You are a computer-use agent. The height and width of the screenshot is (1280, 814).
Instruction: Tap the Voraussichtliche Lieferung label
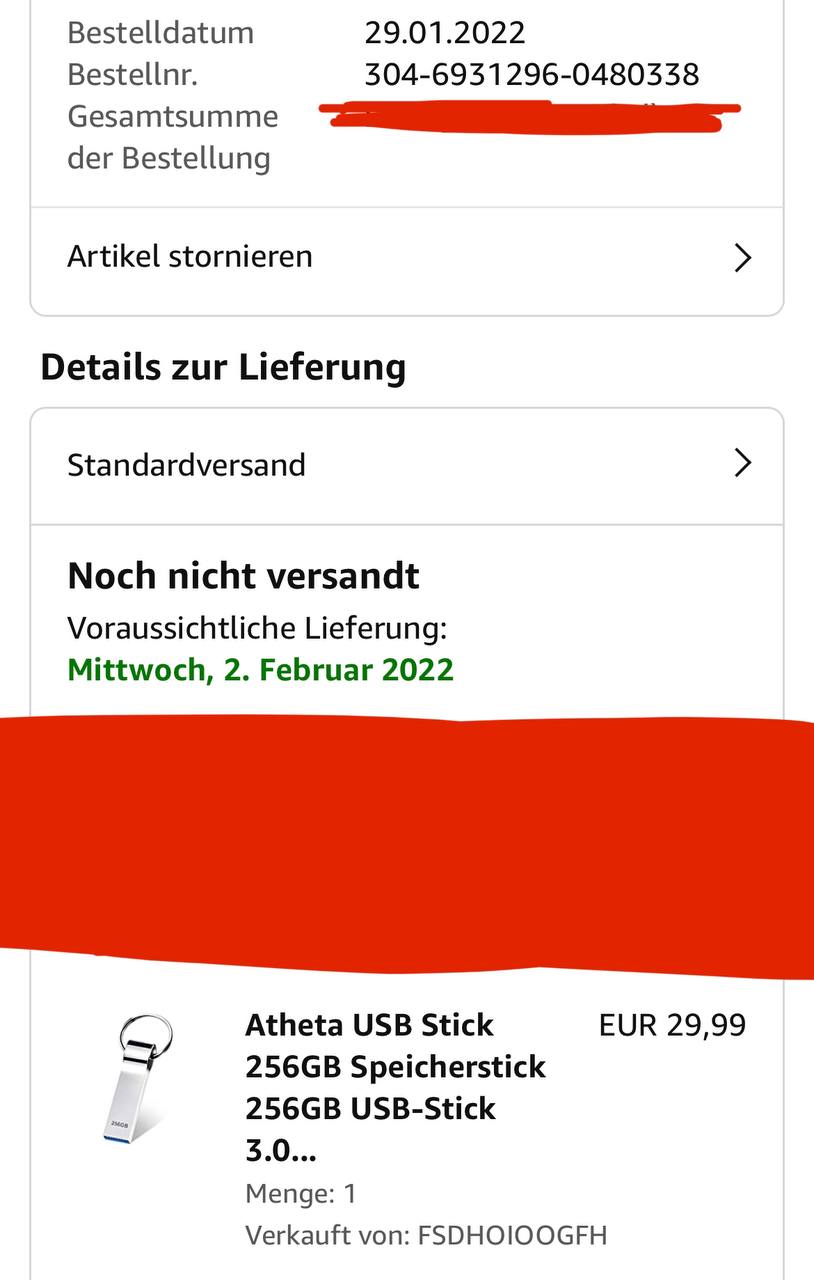[257, 629]
